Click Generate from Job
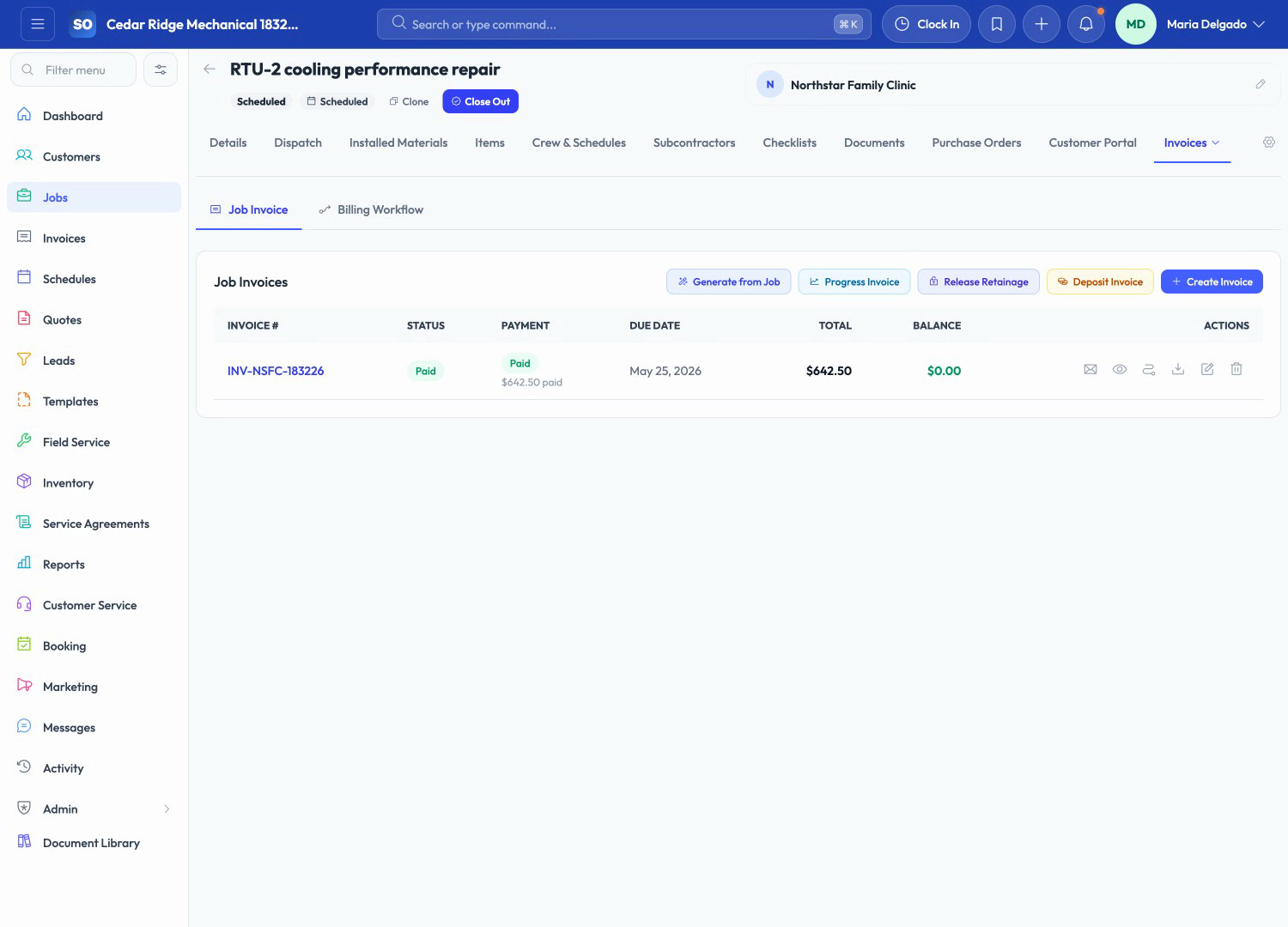Viewport: 1288px width, 927px height. (728, 282)
